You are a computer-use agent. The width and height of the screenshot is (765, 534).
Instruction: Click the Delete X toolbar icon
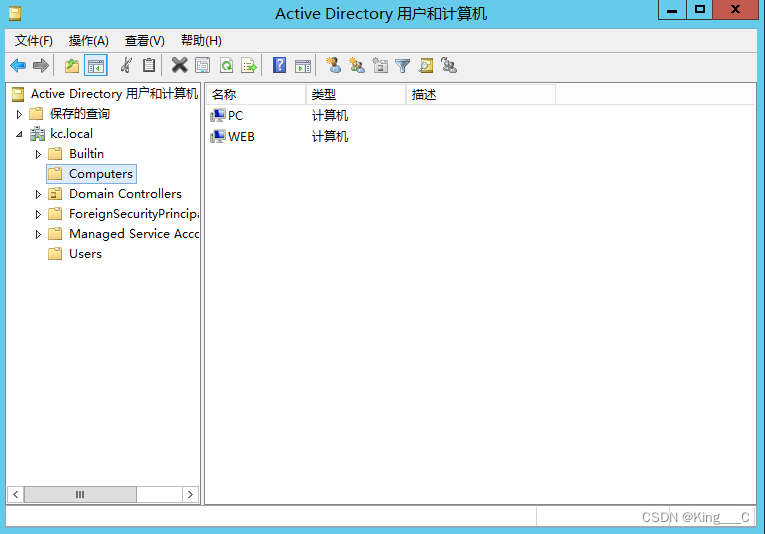point(180,65)
